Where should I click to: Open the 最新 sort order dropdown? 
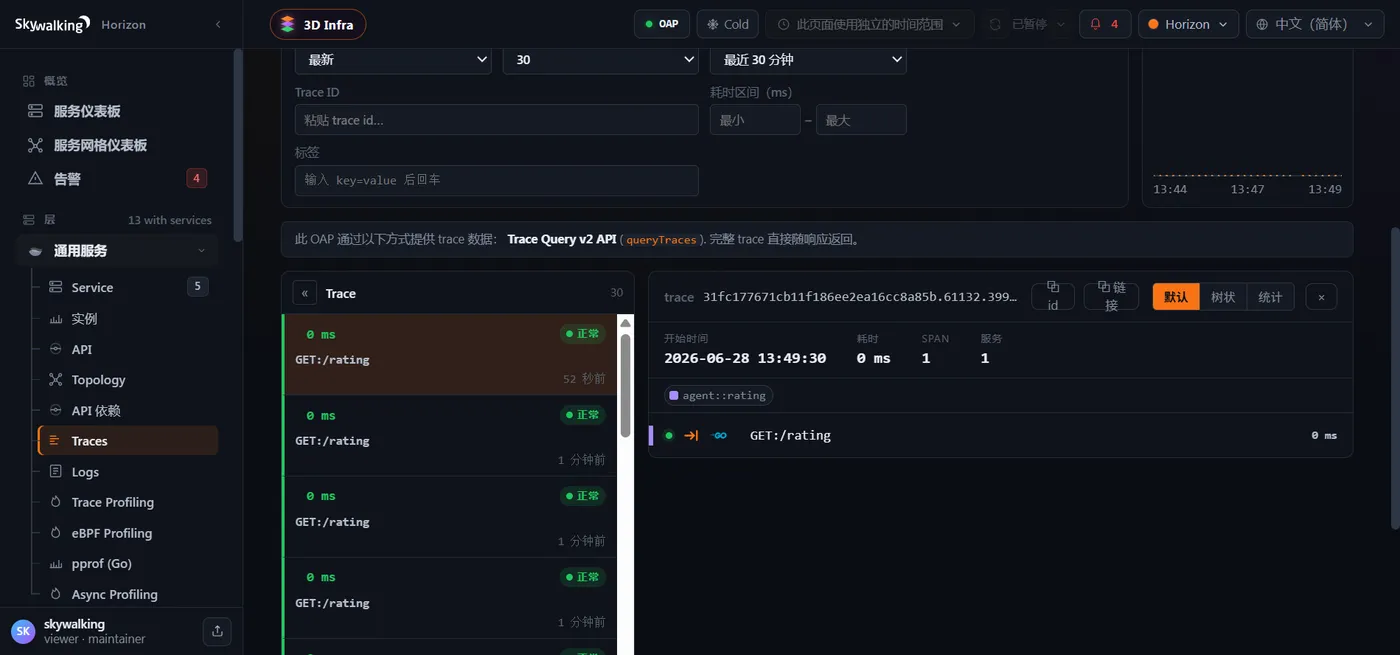(x=393, y=60)
